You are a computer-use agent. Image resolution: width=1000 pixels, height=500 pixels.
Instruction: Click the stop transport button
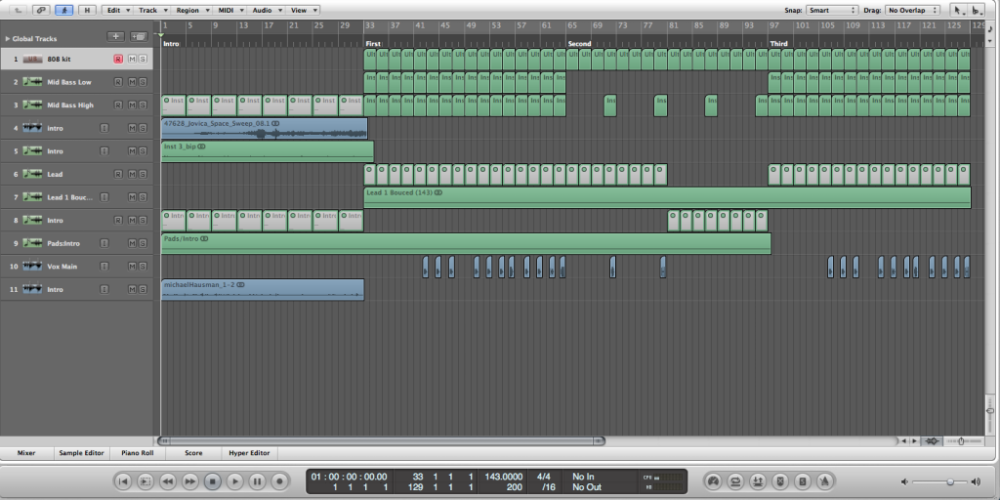213,481
